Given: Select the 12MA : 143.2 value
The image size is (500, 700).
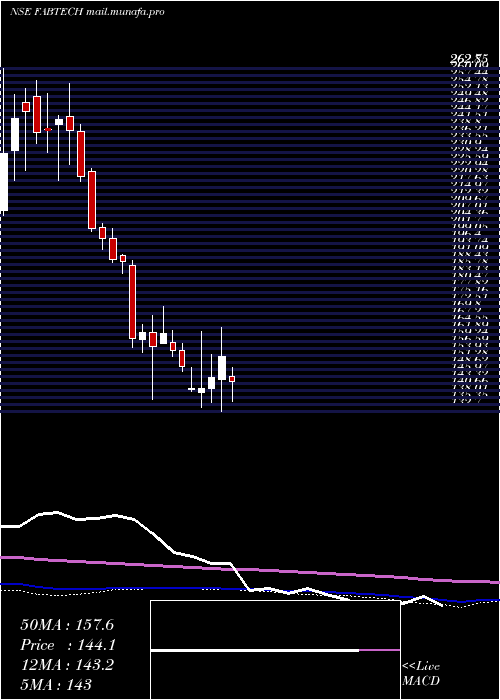Looking at the screenshot, I should (x=67, y=665).
